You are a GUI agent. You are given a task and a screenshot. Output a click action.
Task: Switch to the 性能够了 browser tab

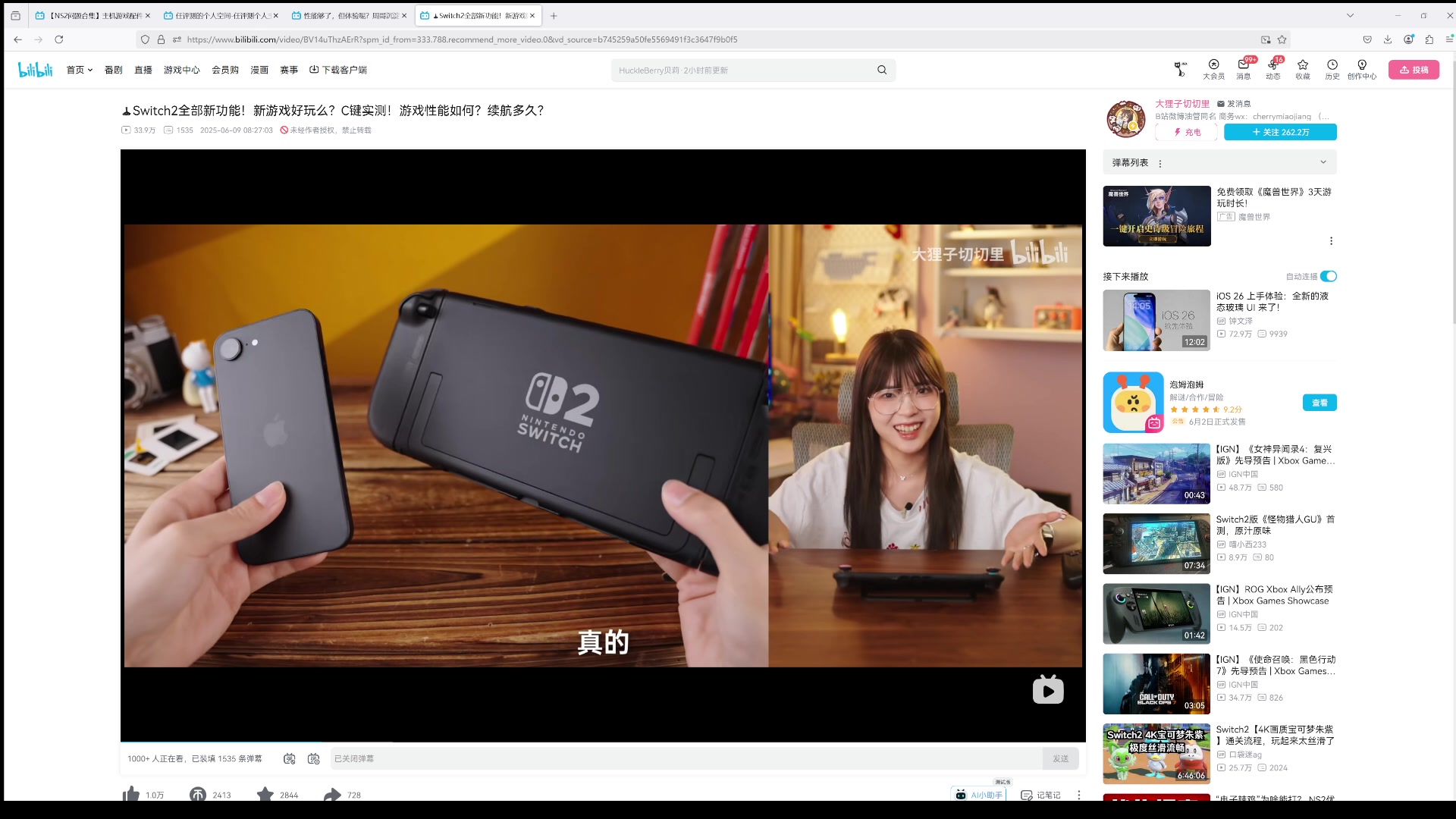348,15
